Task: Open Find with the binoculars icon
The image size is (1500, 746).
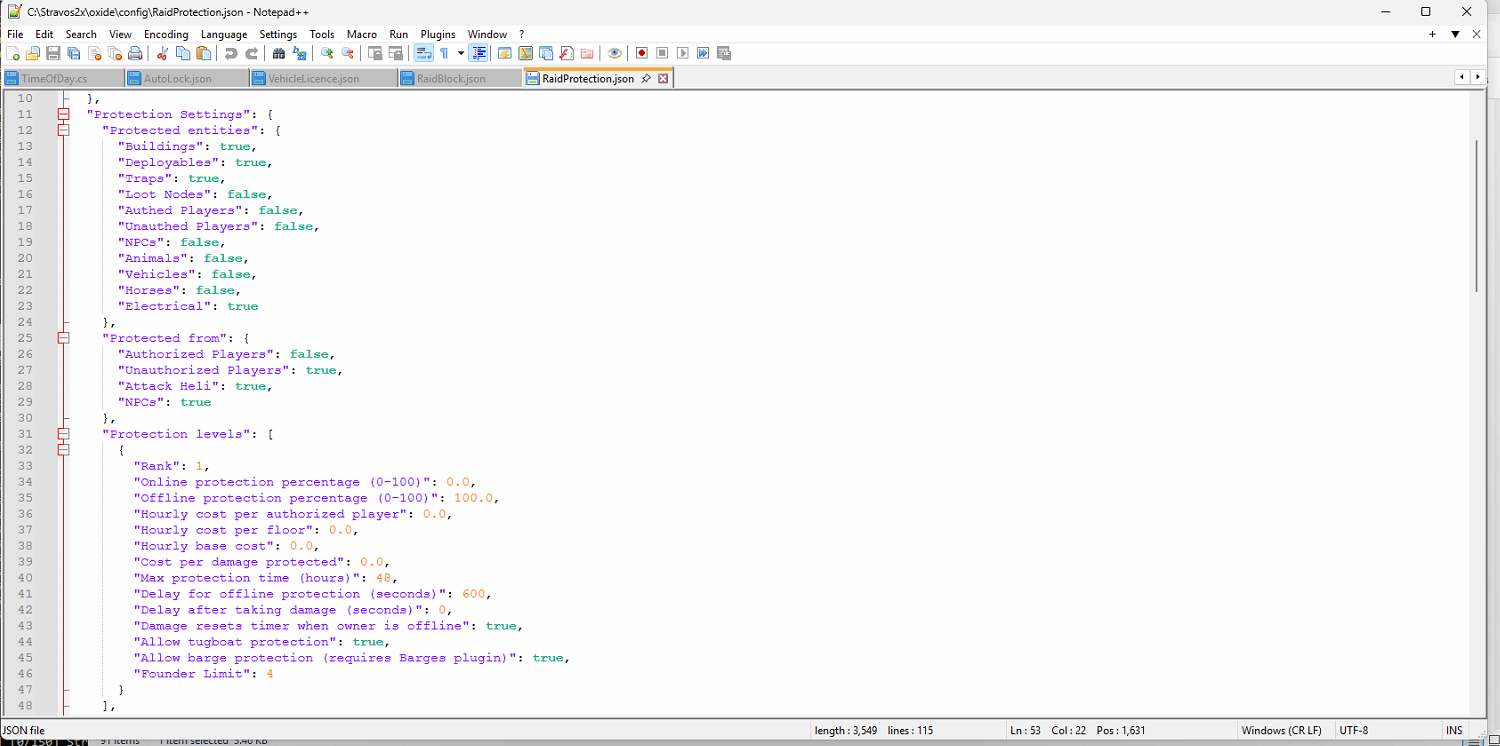Action: tap(279, 53)
